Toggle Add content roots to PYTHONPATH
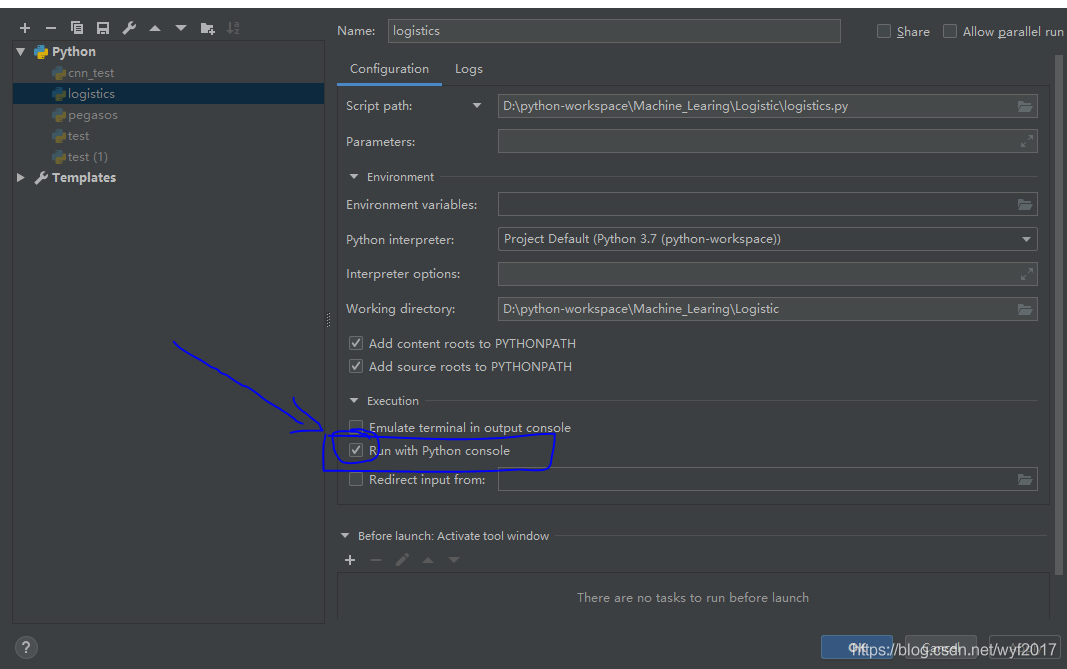 point(356,343)
